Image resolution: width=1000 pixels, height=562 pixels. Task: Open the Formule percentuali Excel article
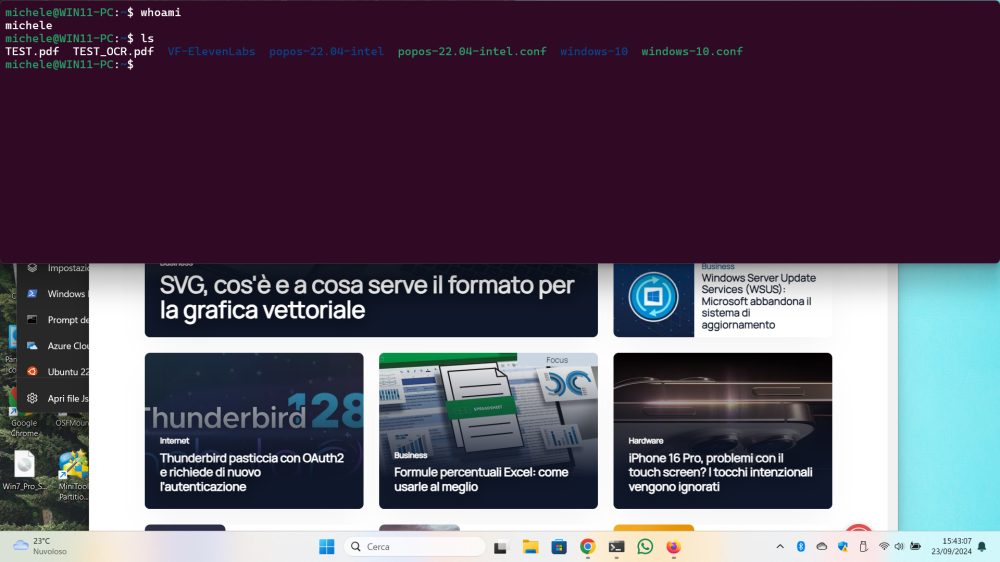click(481, 479)
